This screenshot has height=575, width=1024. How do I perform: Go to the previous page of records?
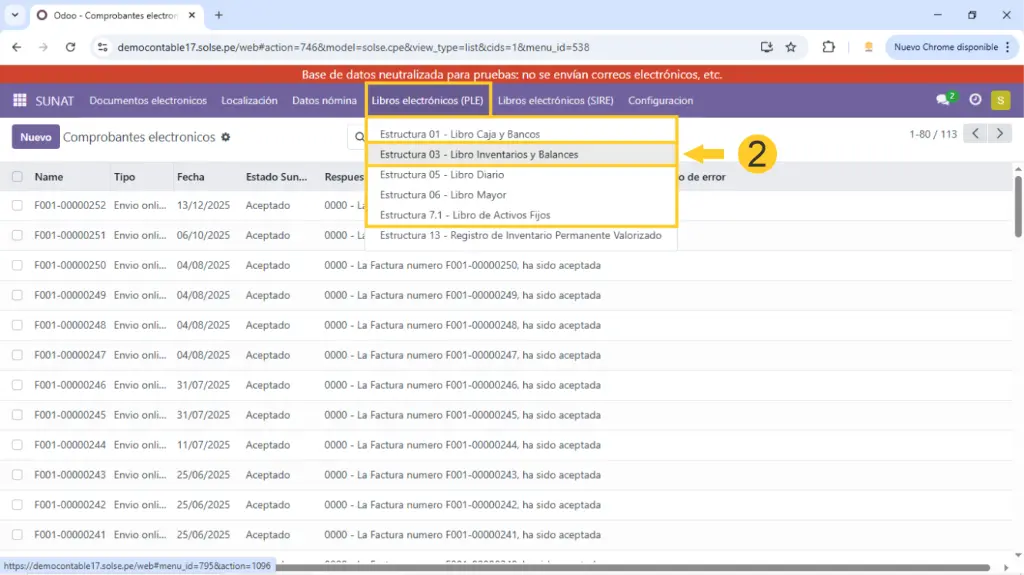tap(975, 134)
